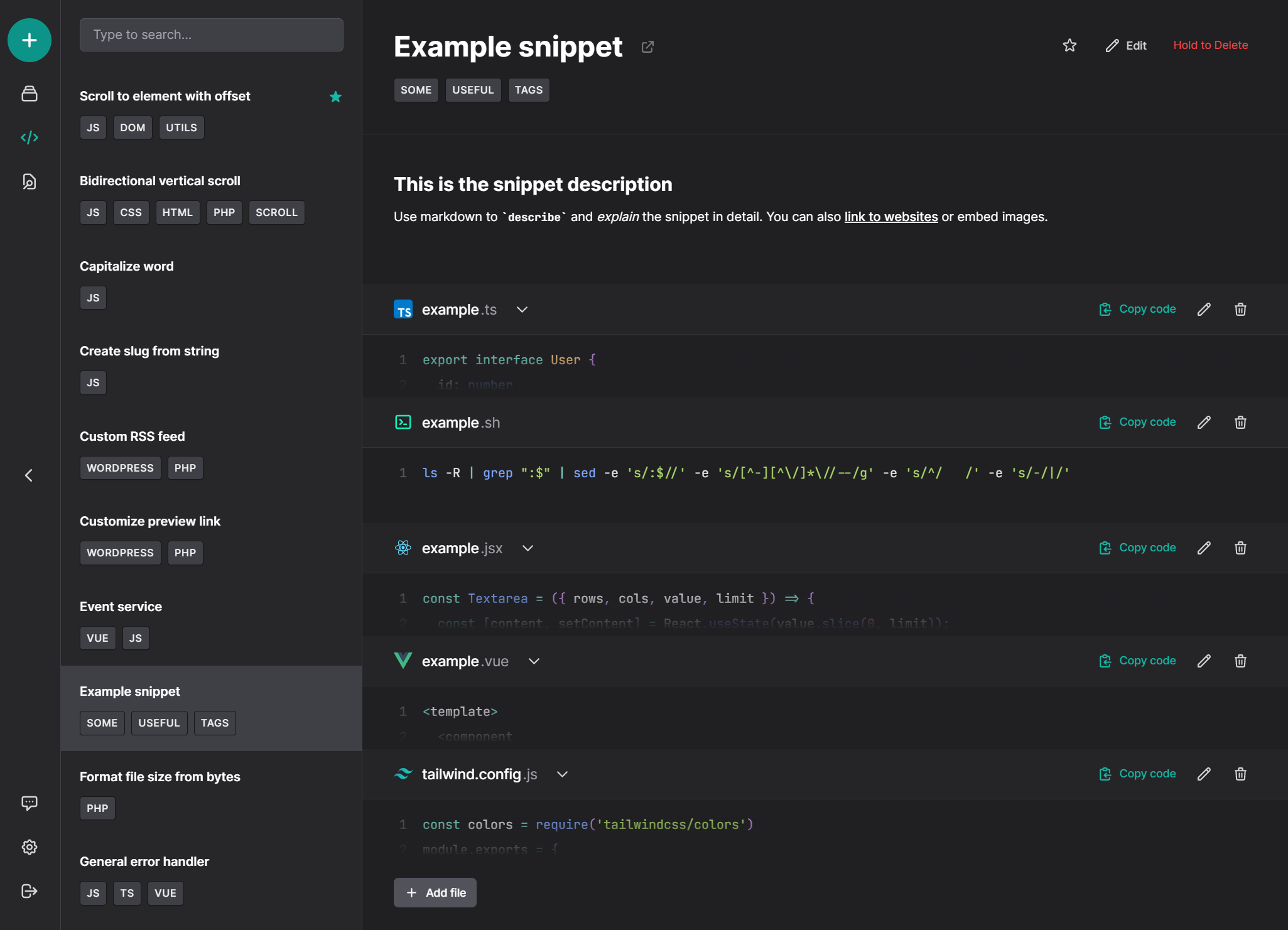The height and width of the screenshot is (930, 1288).
Task: Unstar the Scroll to element with offset snippet
Action: (x=335, y=96)
